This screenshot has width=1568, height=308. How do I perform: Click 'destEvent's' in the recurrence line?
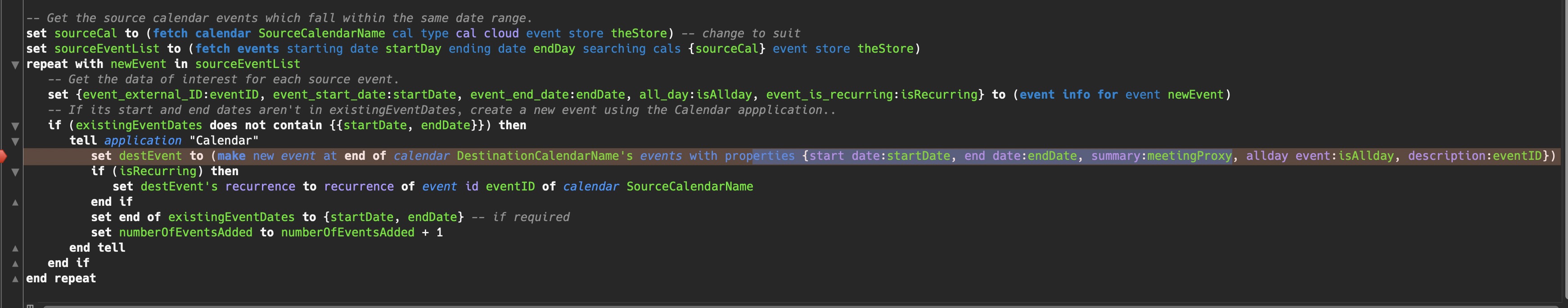(179, 187)
